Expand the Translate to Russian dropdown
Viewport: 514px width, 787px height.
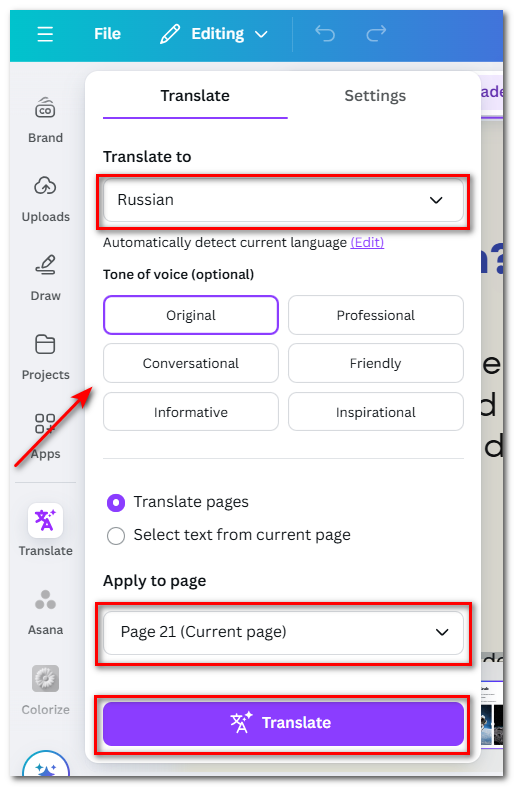click(283, 200)
